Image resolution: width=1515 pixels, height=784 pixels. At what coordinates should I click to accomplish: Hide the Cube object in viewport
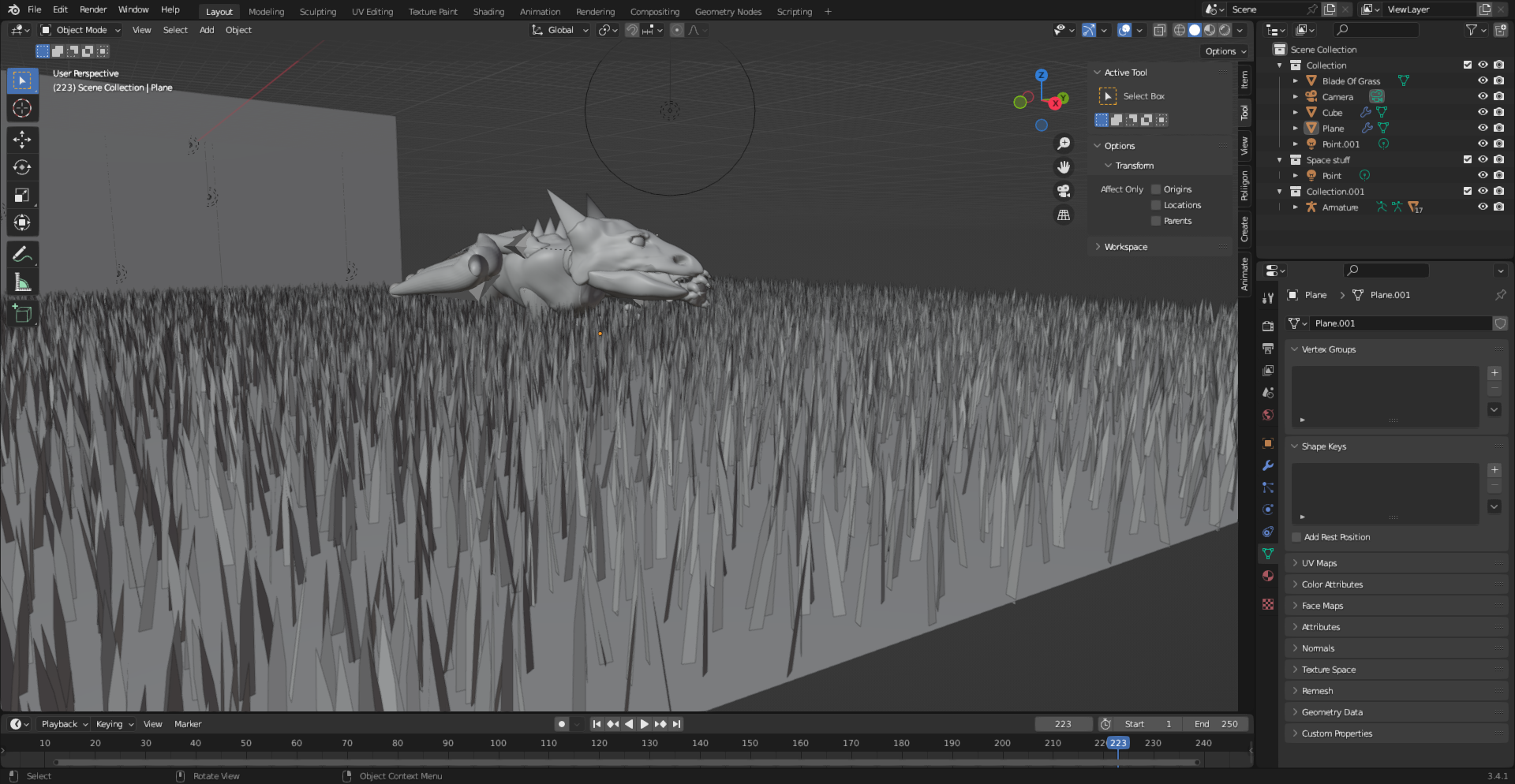[1483, 112]
